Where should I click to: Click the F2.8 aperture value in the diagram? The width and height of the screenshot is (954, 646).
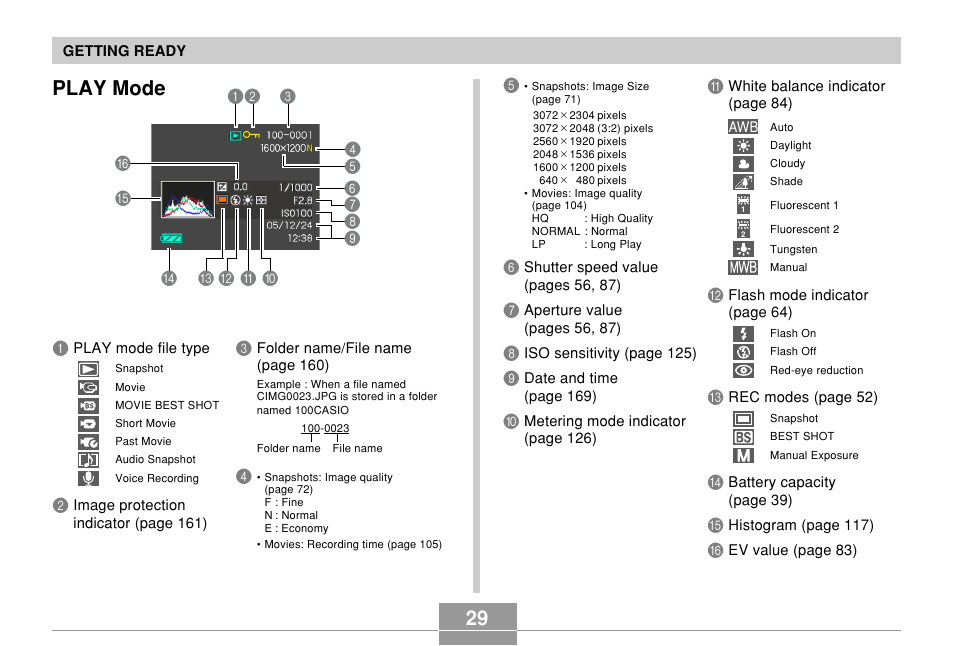coord(302,200)
